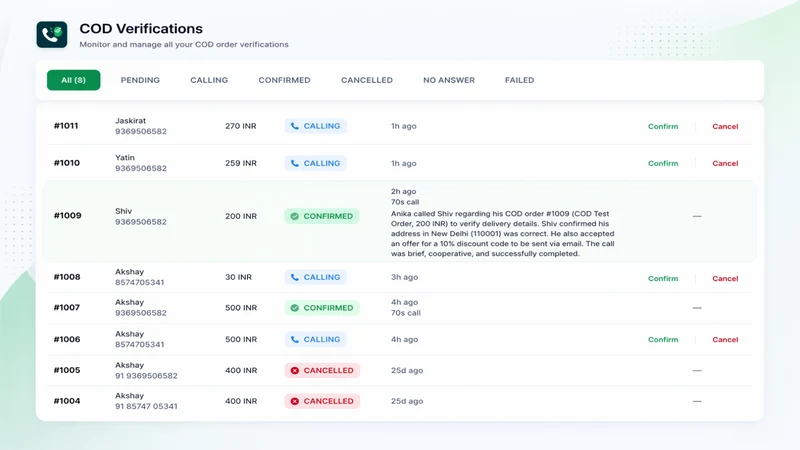
Task: View the FAILED tab
Action: (519, 80)
